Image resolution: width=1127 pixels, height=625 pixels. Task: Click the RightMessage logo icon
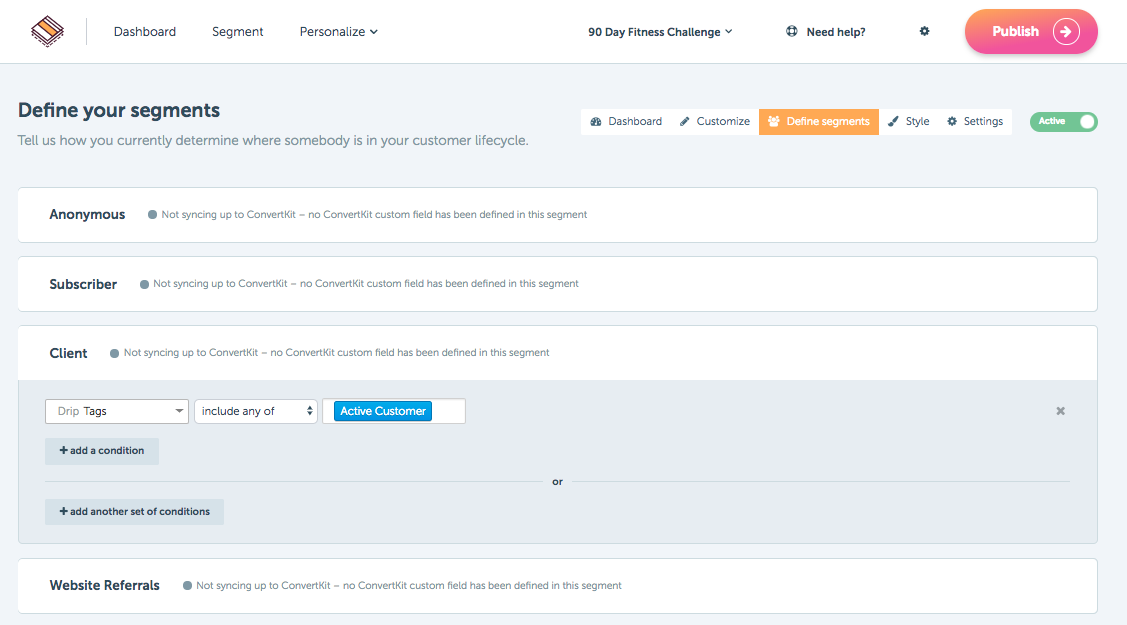click(47, 32)
